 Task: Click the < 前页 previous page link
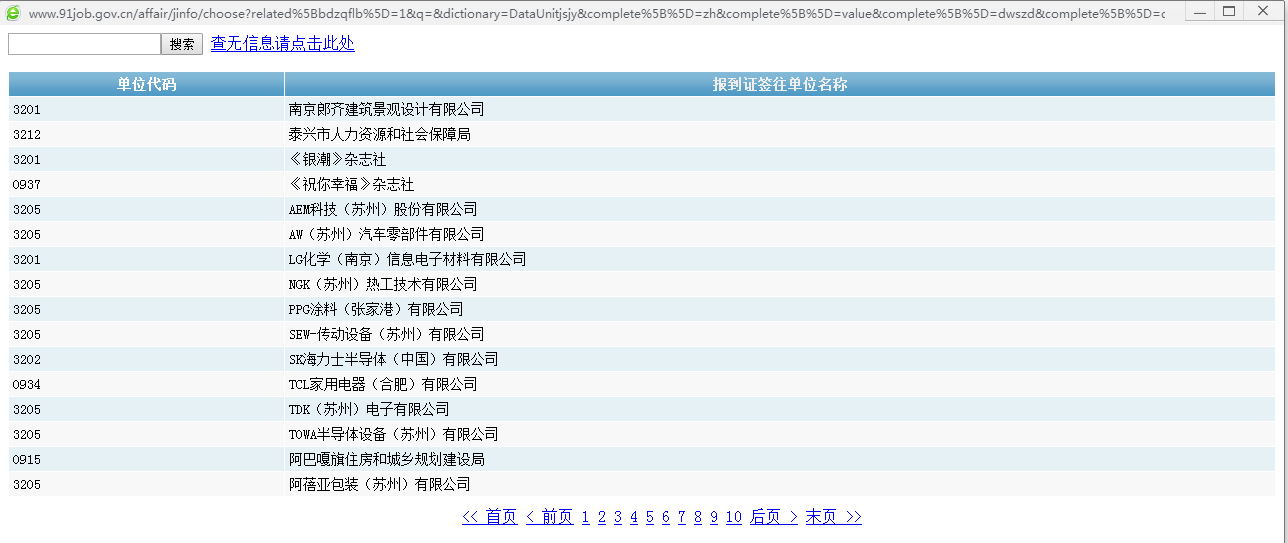click(549, 517)
